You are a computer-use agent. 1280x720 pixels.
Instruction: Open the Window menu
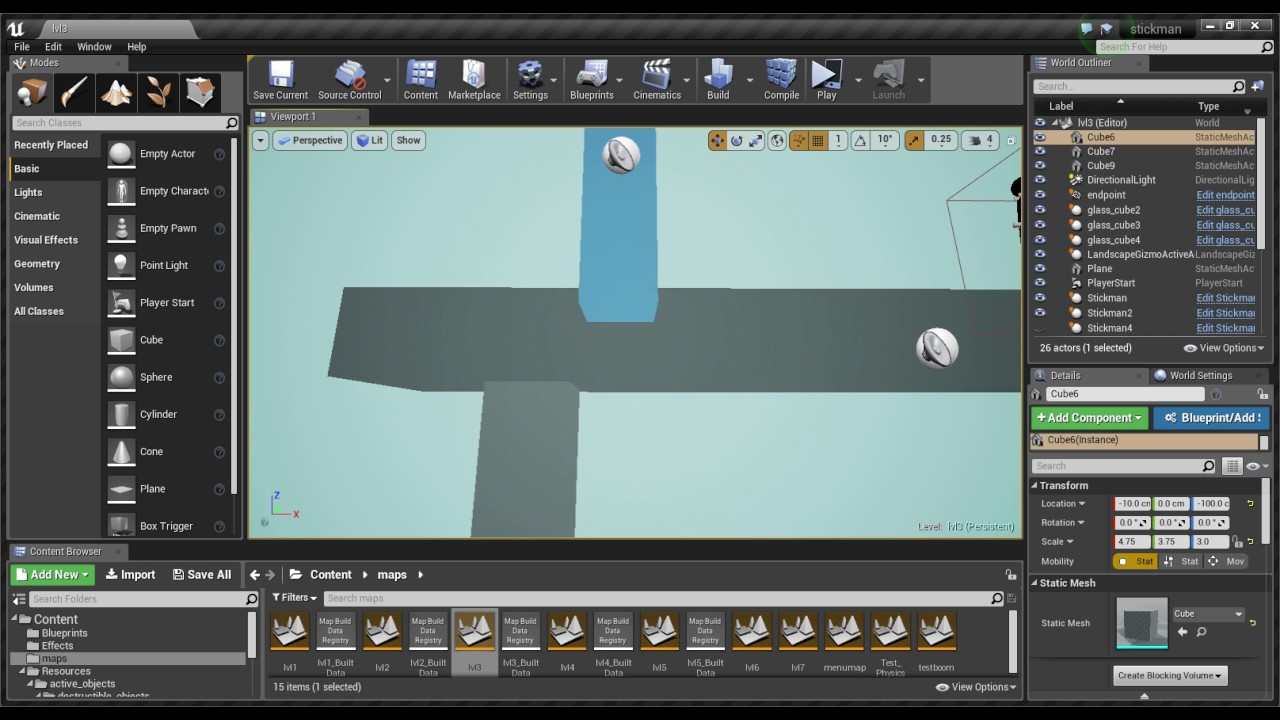[94, 47]
